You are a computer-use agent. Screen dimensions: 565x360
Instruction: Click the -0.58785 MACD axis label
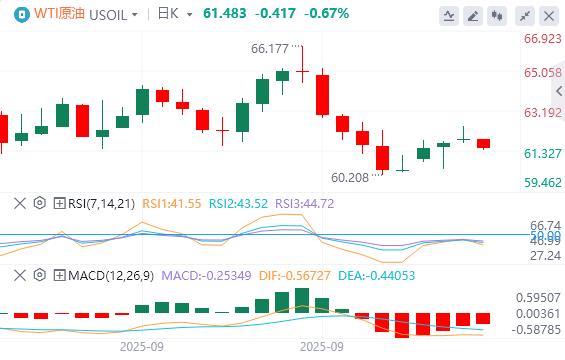(x=536, y=329)
